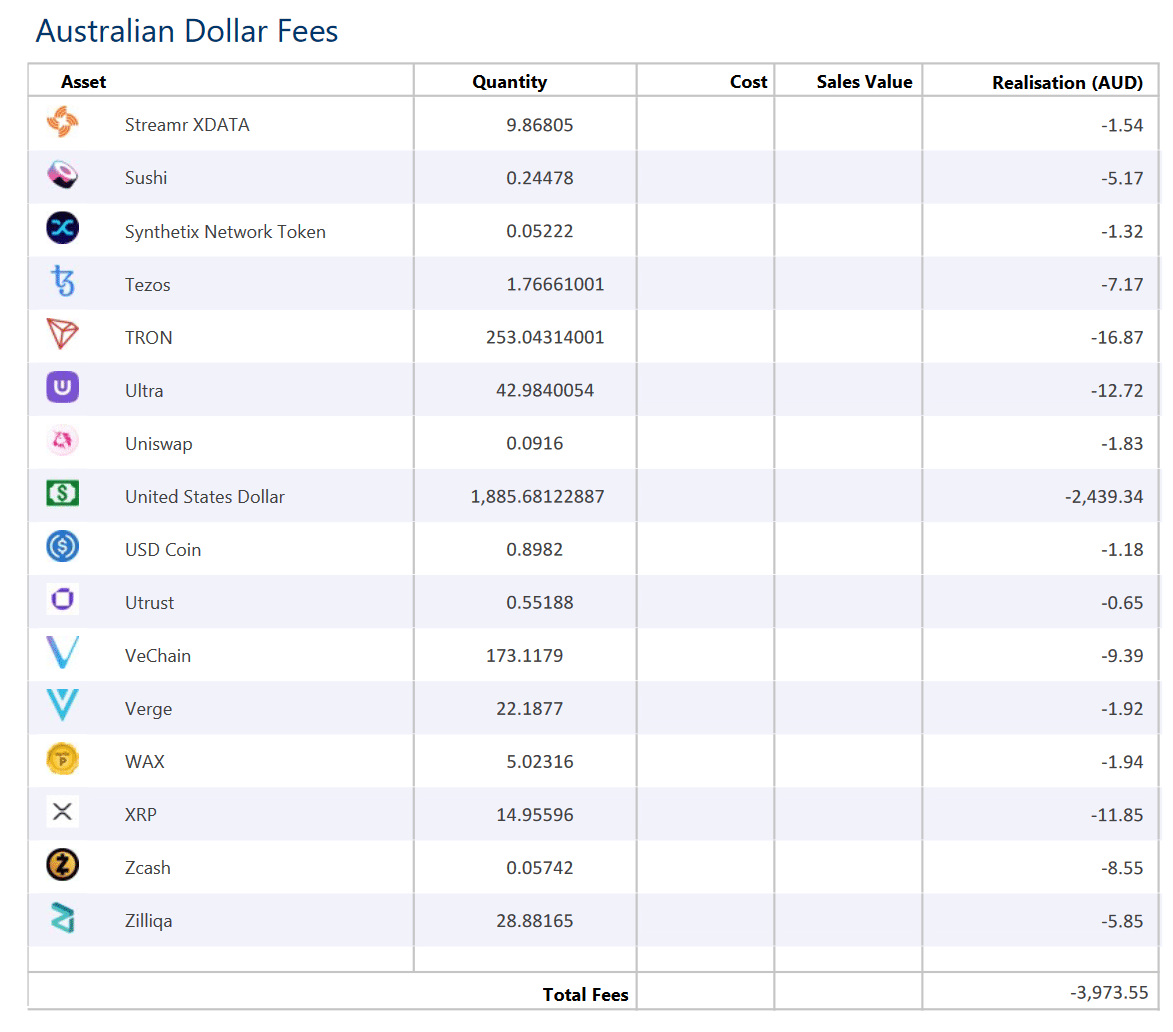This screenshot has height=1032, width=1173.
Task: Click realisation value -9.39
Action: click(1122, 656)
